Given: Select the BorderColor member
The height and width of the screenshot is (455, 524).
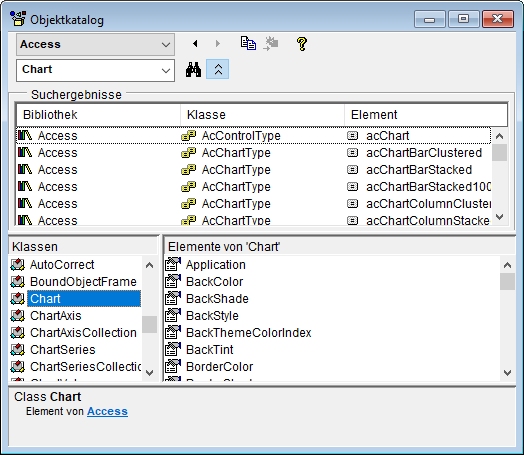Looking at the screenshot, I should coord(220,367).
